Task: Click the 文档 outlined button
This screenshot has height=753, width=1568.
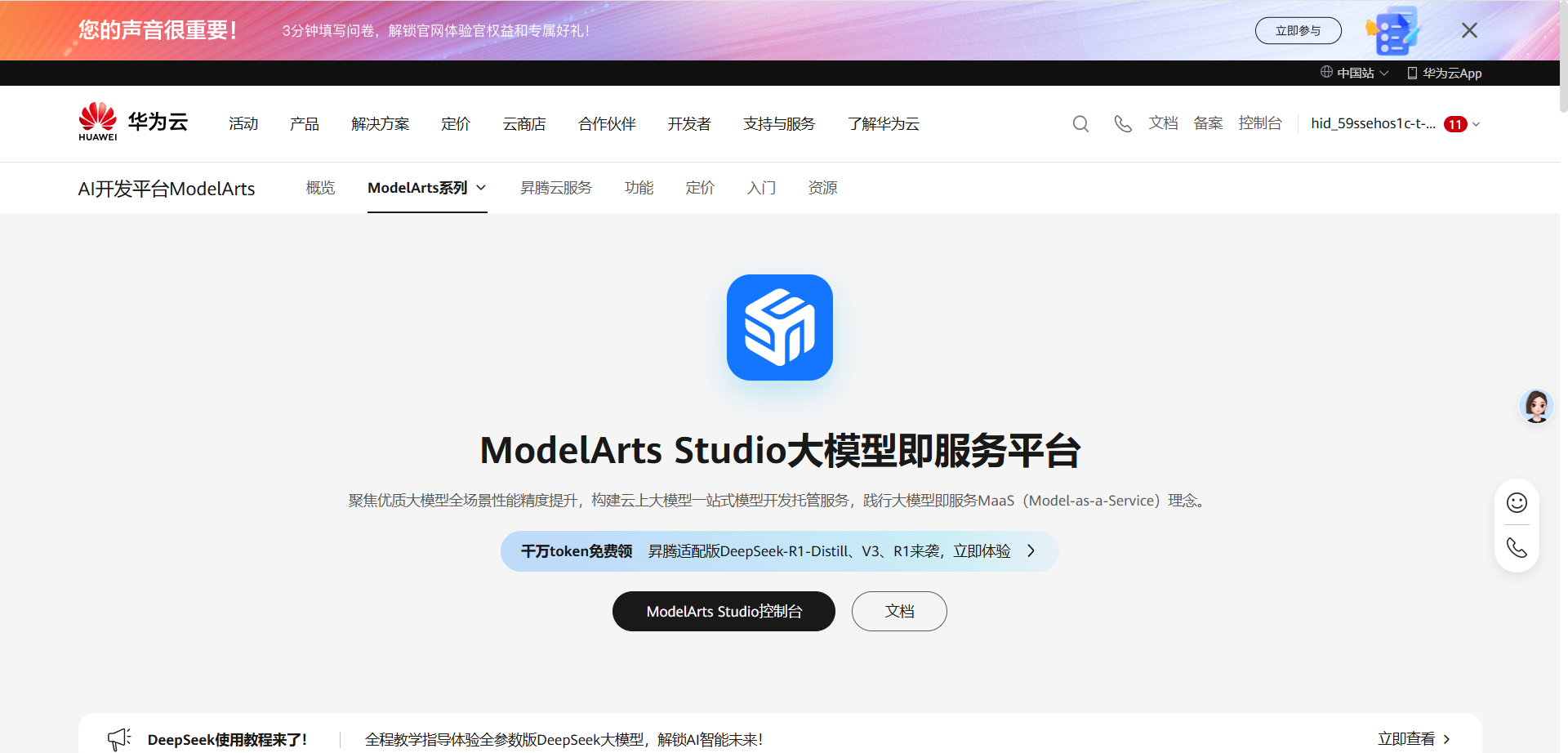Action: (899, 611)
